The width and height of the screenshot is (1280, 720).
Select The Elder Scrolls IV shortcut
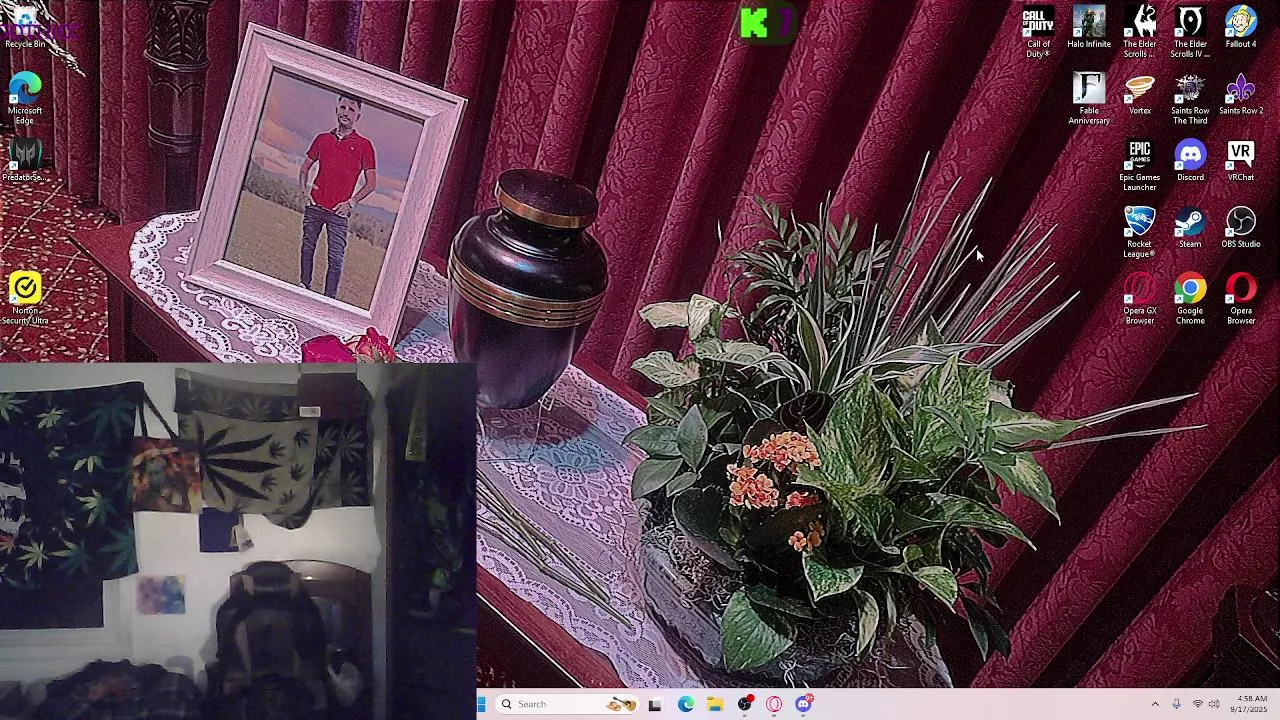click(x=1190, y=32)
